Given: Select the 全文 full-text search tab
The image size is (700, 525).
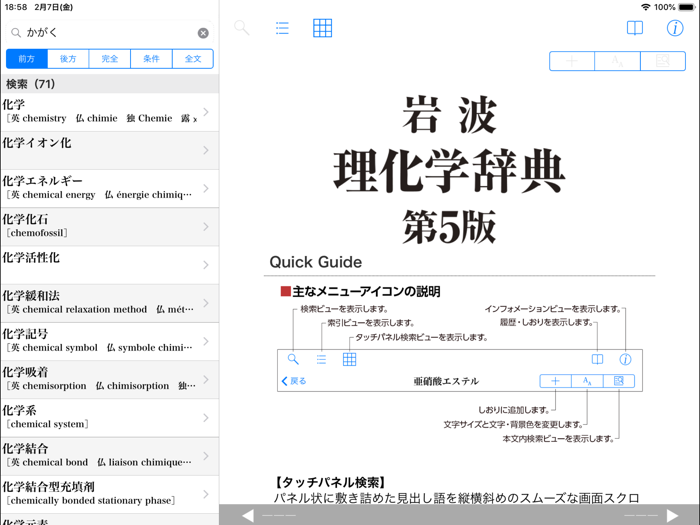Looking at the screenshot, I should (193, 58).
